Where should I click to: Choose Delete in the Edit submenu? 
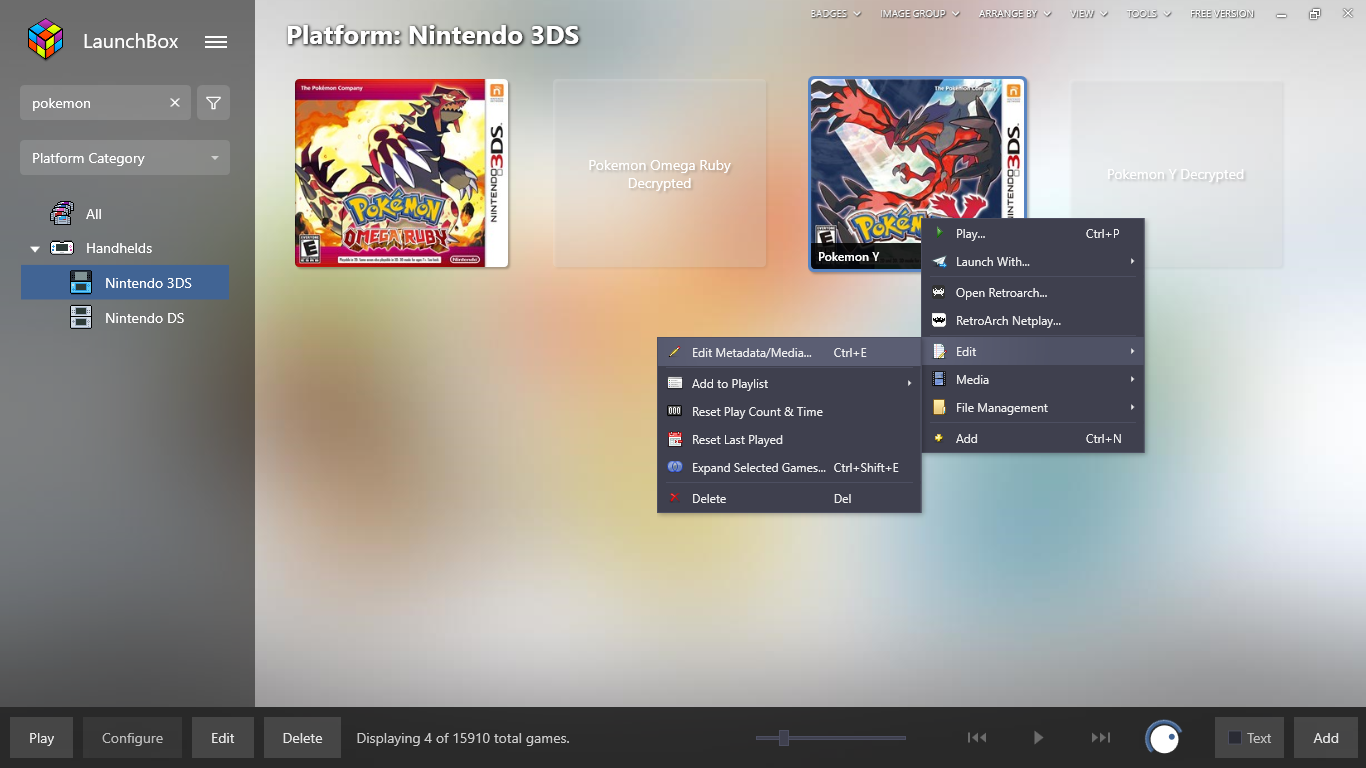coord(789,498)
